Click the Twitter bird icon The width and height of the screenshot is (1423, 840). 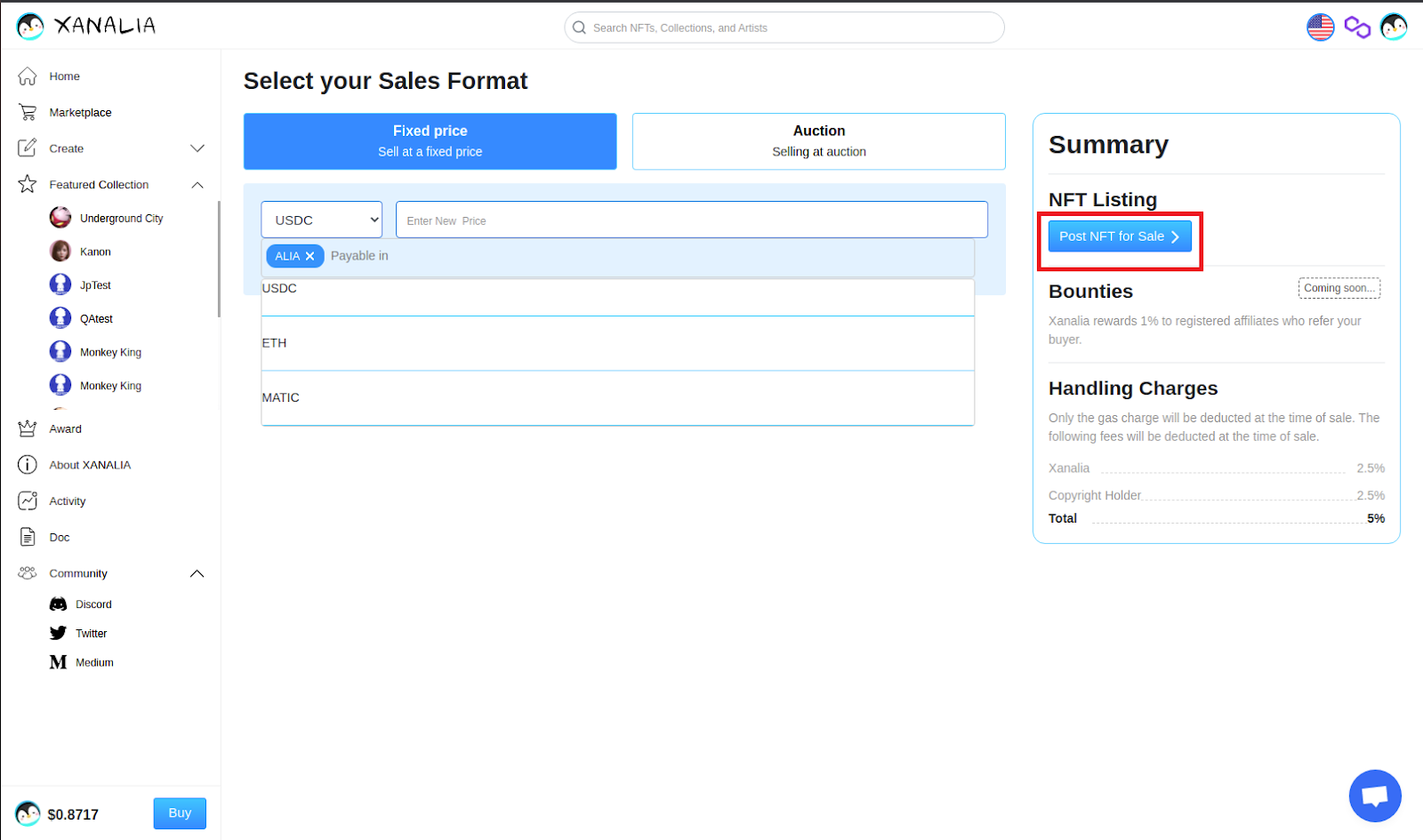pyautogui.click(x=59, y=633)
